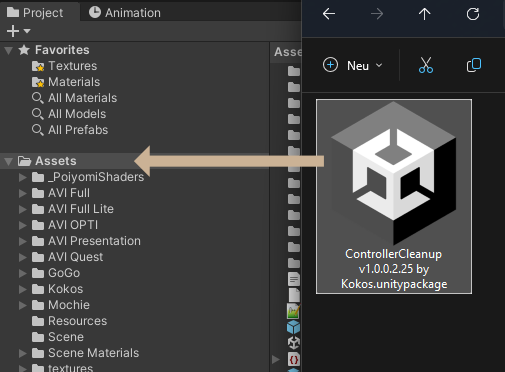Select the AVI Quest folder
Viewport: 505px width, 372px height.
tap(68, 257)
